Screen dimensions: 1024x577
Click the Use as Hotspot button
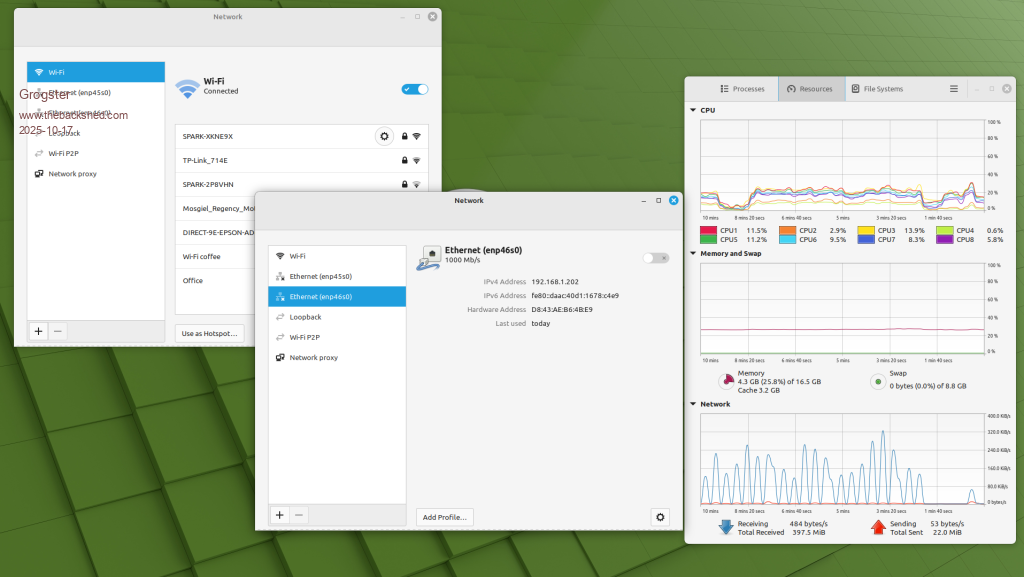tap(209, 332)
